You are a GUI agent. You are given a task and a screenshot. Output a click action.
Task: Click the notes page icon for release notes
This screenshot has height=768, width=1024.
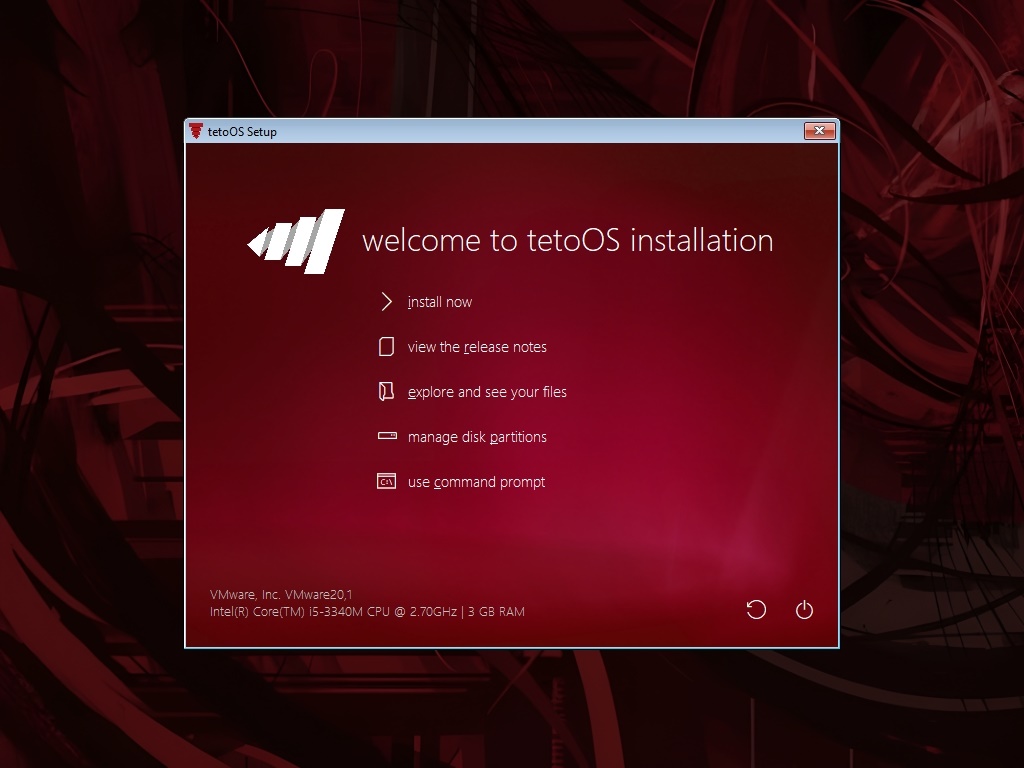click(387, 347)
